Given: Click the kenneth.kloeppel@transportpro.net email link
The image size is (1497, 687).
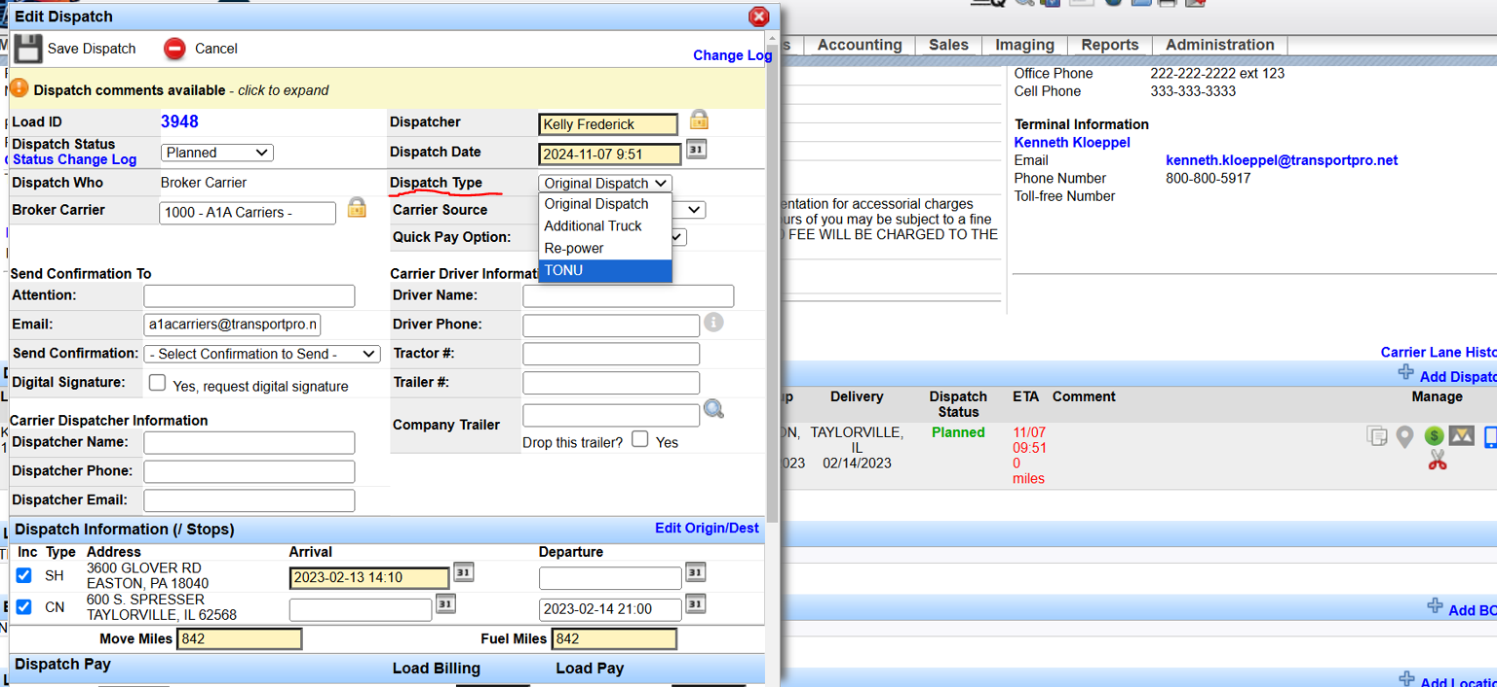Looking at the screenshot, I should pos(1281,160).
